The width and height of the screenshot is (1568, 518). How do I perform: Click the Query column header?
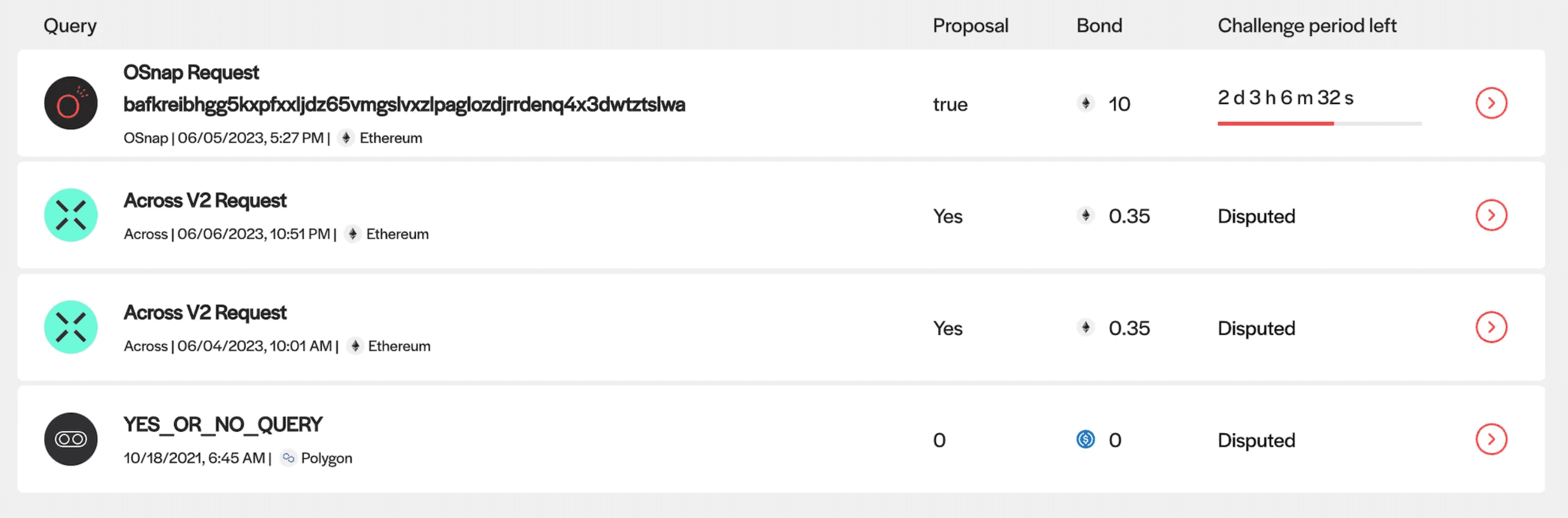pos(70,26)
